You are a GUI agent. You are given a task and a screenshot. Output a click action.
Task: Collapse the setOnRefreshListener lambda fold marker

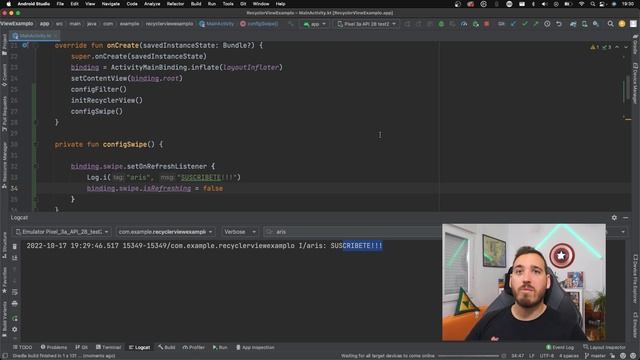point(35,167)
